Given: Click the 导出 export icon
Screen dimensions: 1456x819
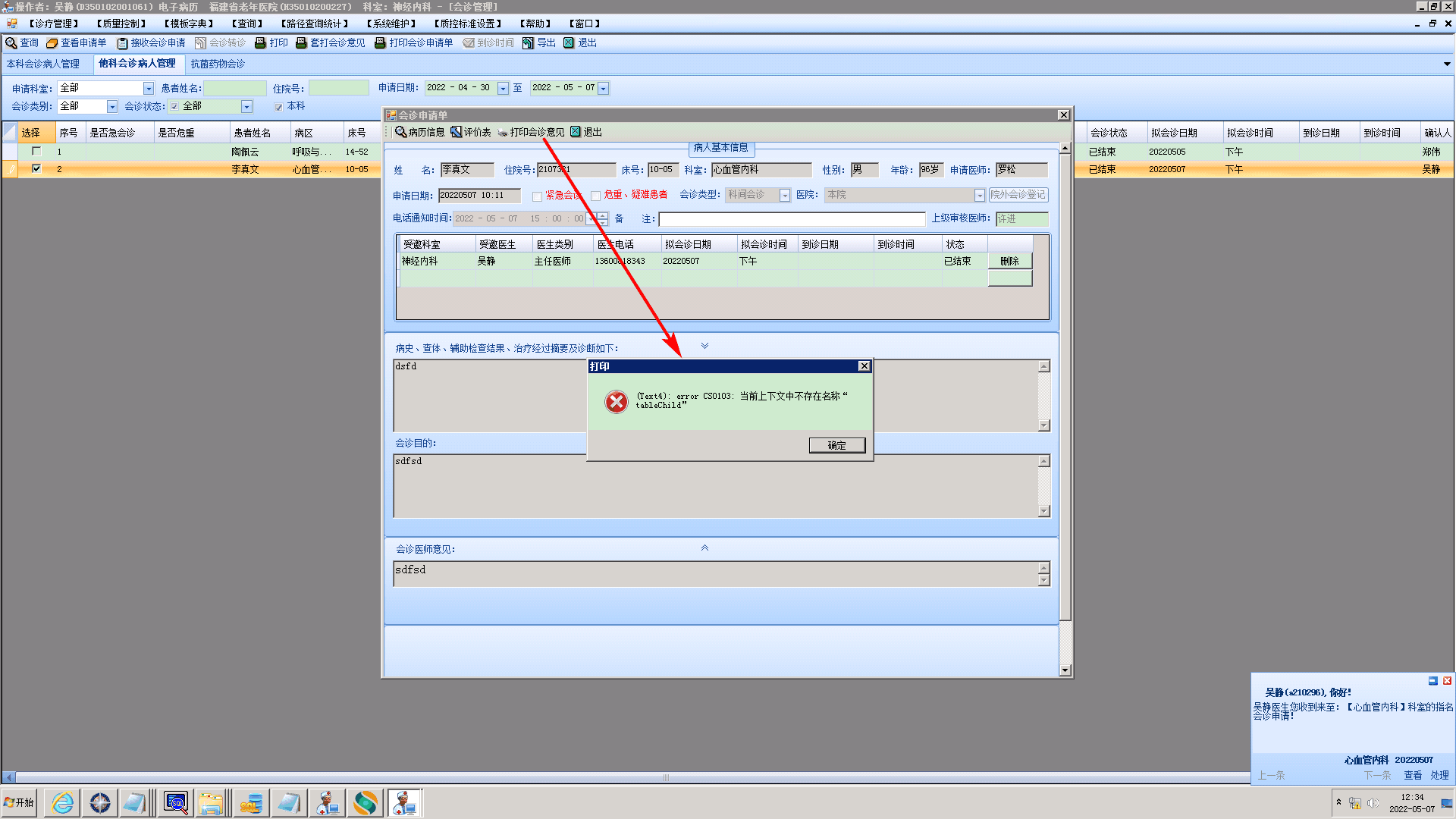Looking at the screenshot, I should [x=529, y=43].
